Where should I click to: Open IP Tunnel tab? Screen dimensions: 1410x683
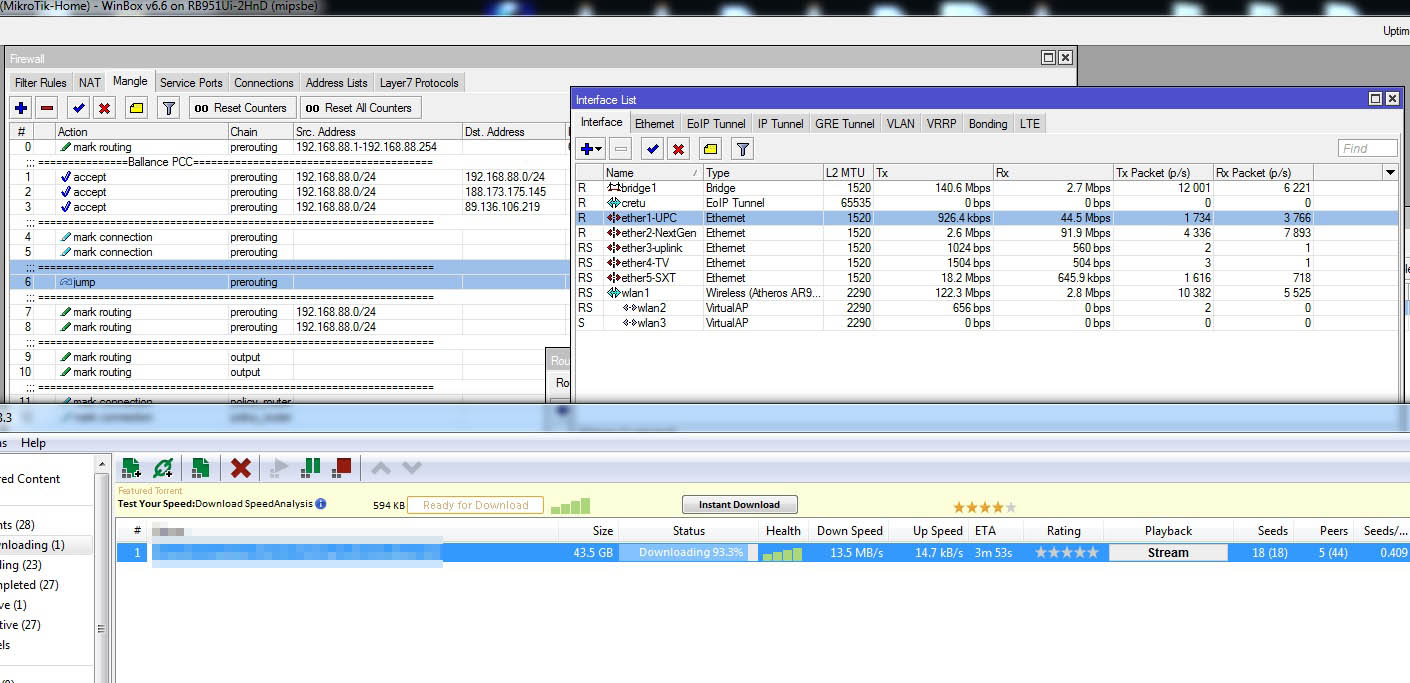pyautogui.click(x=780, y=124)
